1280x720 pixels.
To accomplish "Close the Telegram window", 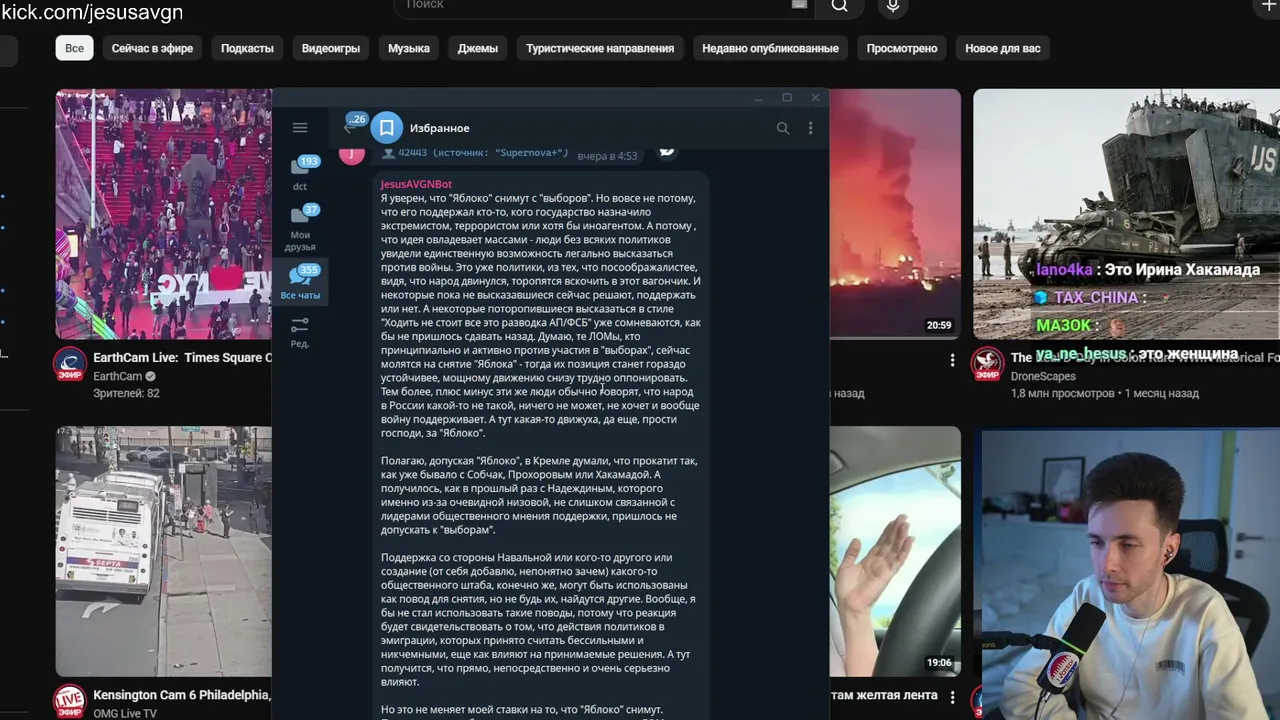I will 815,98.
